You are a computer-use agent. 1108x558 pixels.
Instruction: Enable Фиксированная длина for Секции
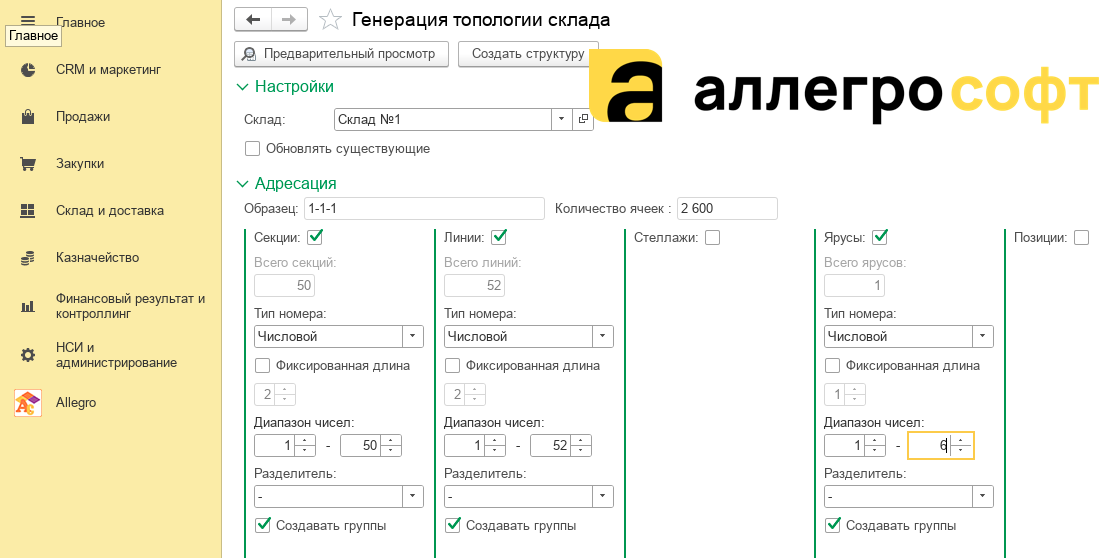[x=262, y=366]
